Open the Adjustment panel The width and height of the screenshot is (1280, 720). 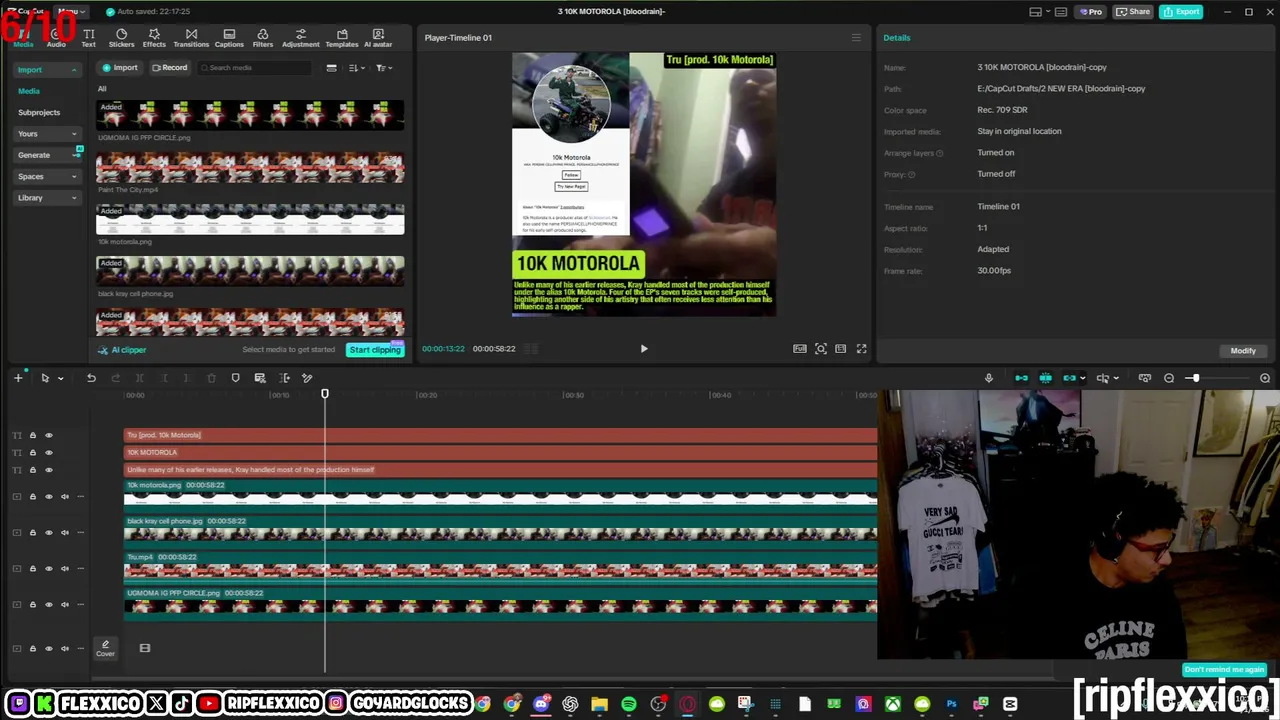300,38
